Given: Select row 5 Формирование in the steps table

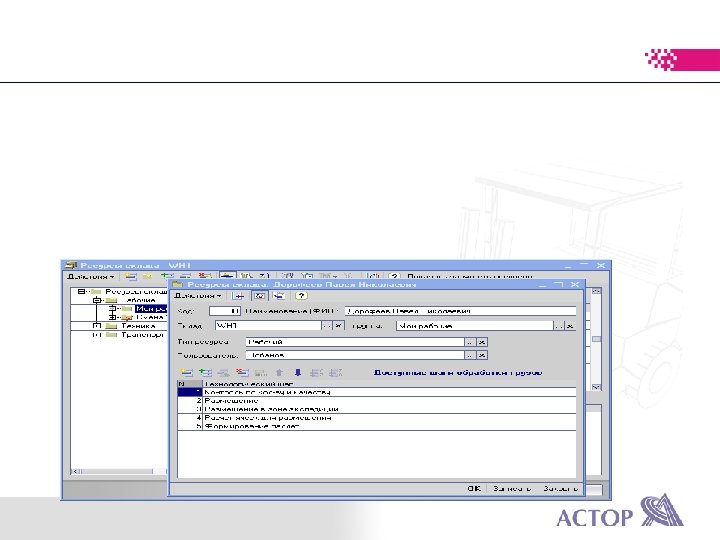Looking at the screenshot, I should [x=377, y=426].
